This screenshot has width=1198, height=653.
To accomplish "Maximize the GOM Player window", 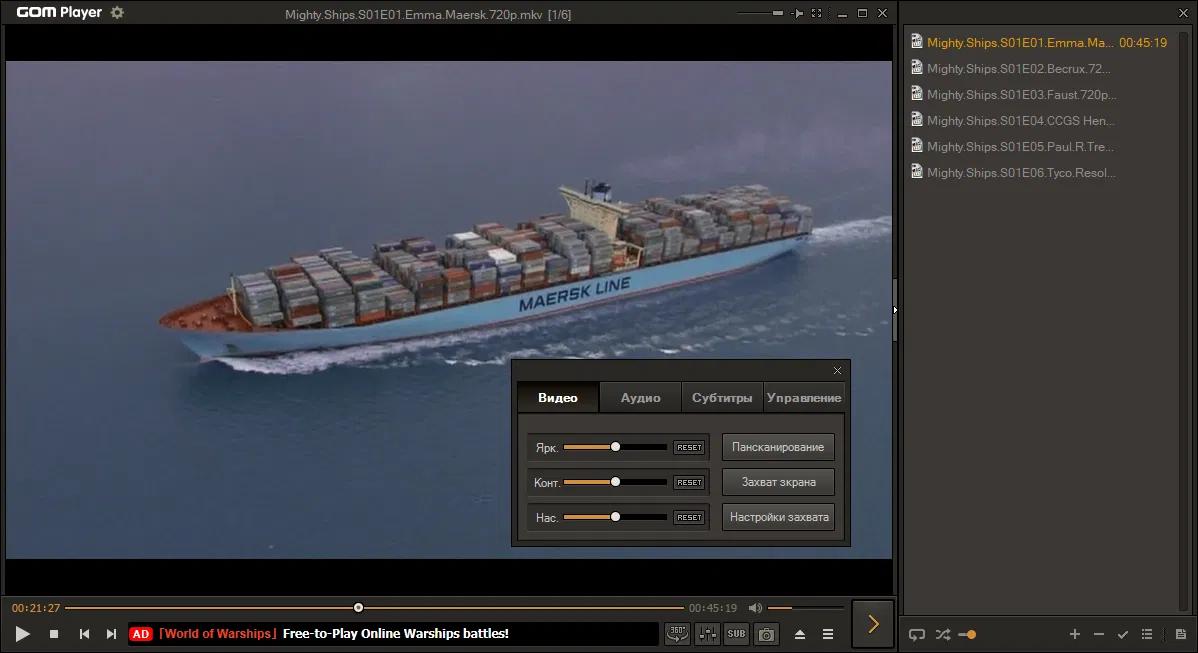I will point(862,13).
